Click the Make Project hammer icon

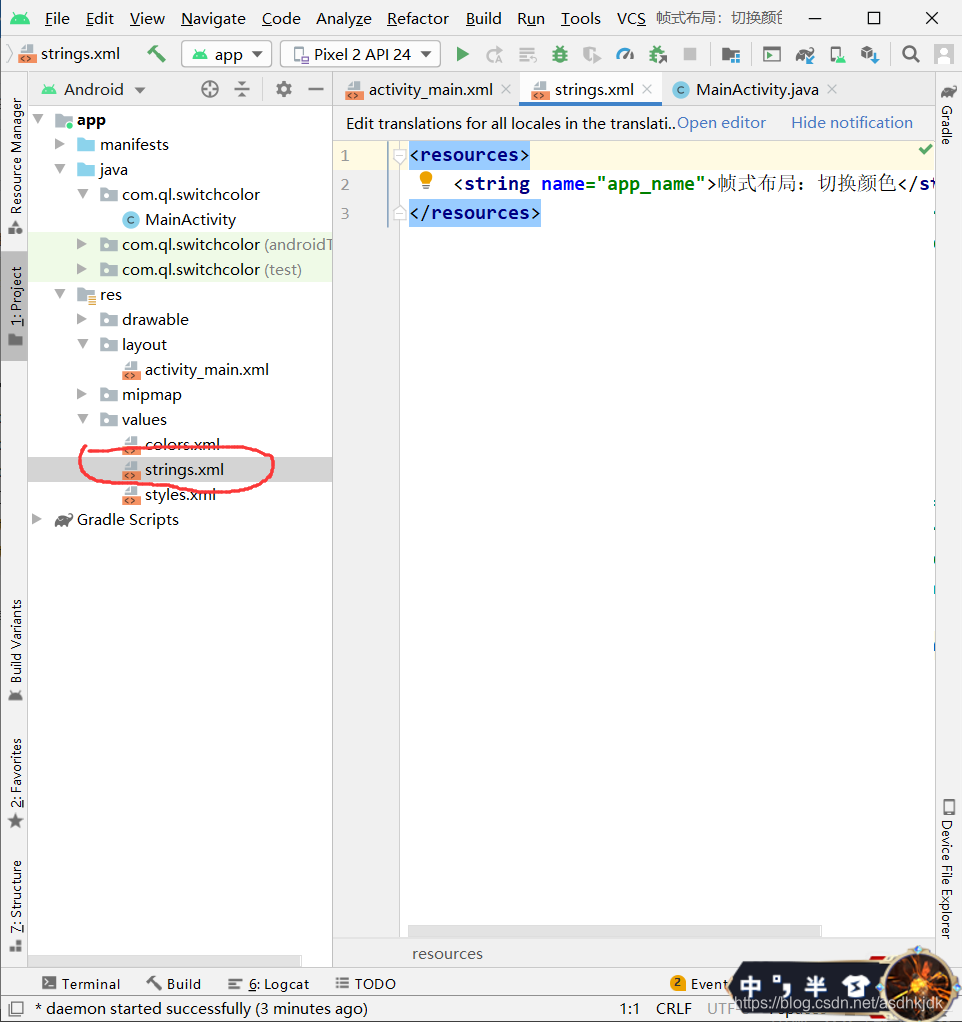click(x=156, y=53)
